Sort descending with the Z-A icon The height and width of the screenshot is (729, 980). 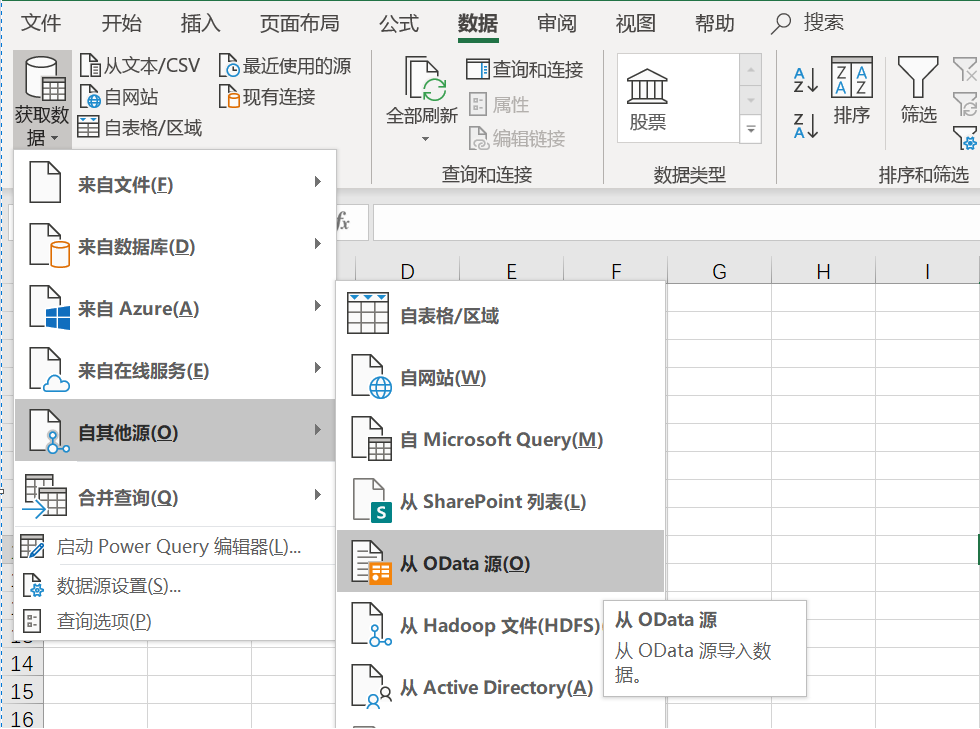click(806, 126)
